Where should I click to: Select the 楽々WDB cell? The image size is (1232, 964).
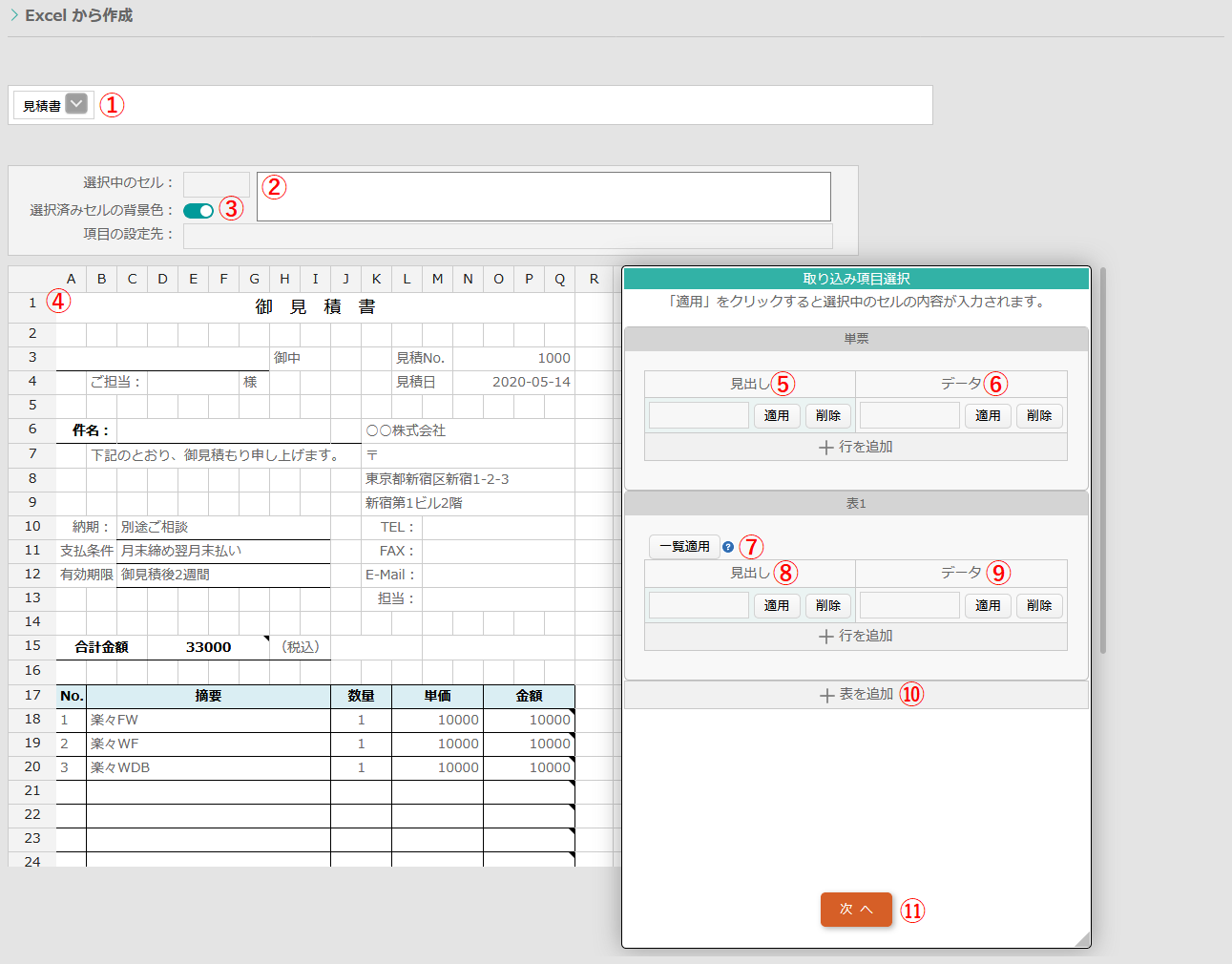tap(208, 767)
